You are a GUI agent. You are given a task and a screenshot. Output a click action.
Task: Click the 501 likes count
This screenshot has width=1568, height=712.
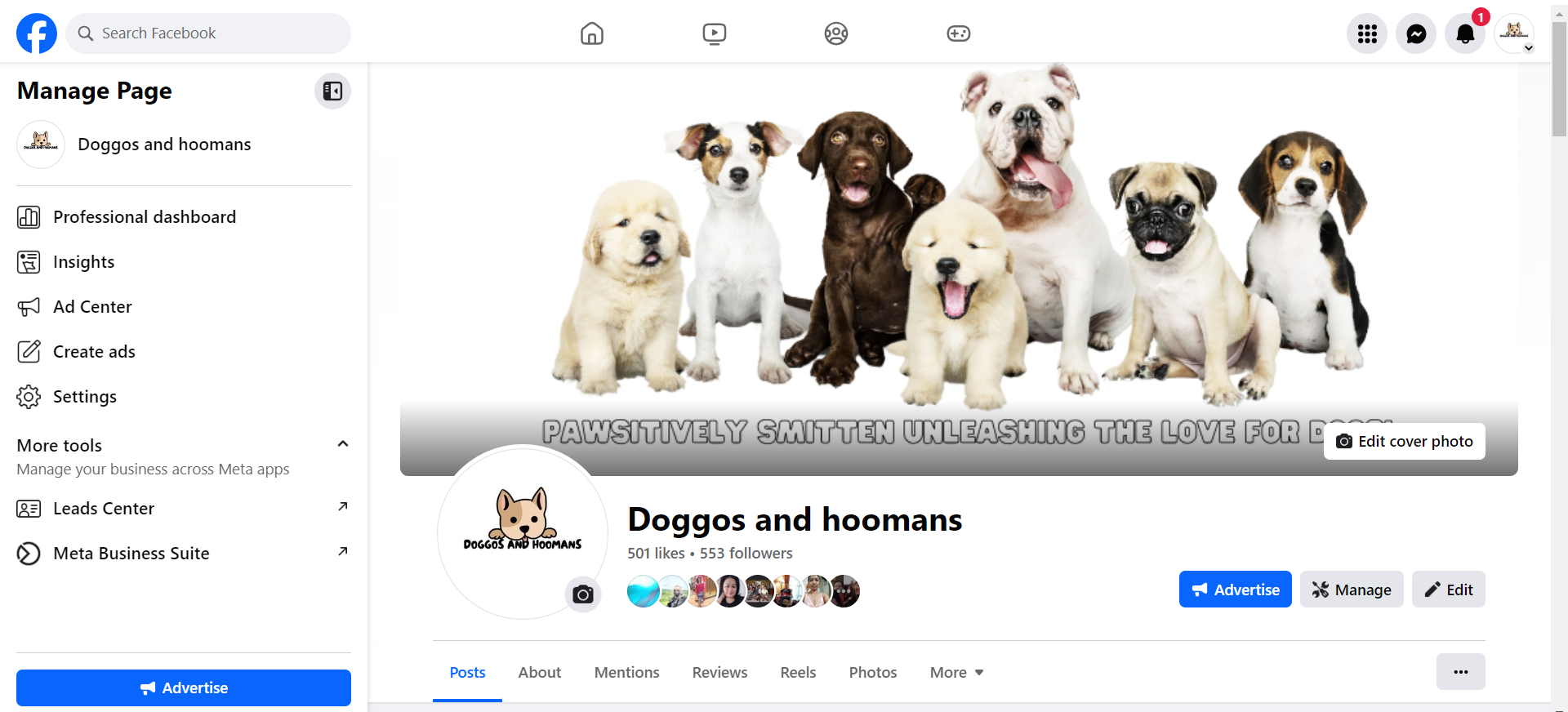click(656, 554)
